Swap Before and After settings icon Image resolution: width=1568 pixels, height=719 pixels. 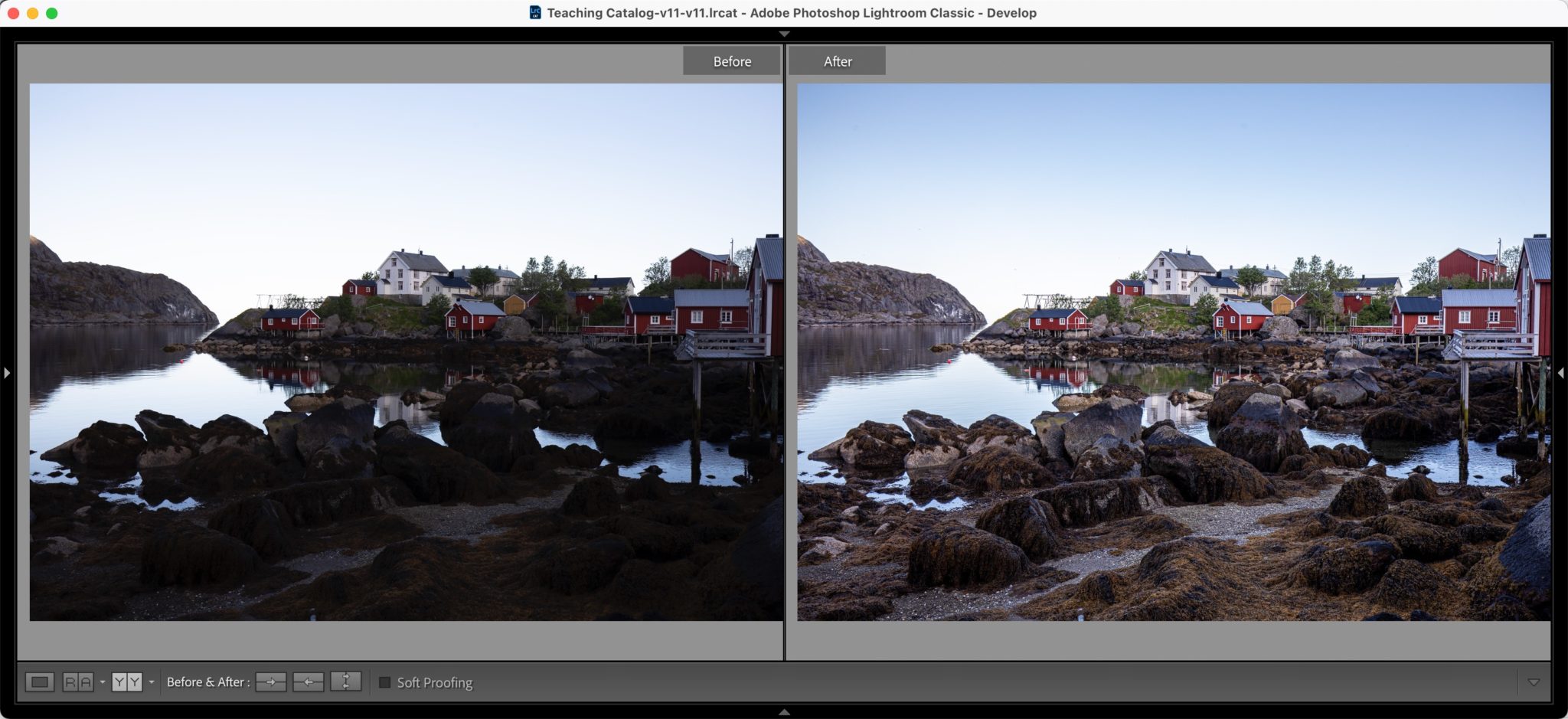point(345,681)
